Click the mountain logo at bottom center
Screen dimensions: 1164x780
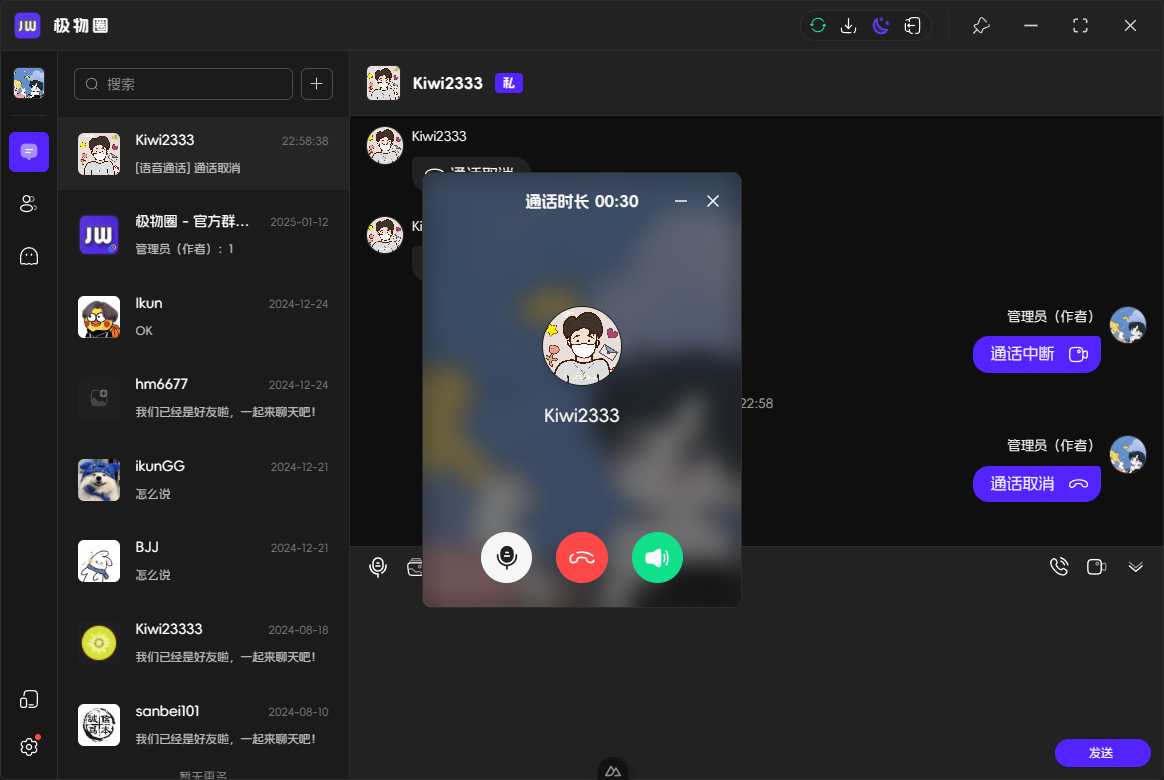point(612,771)
